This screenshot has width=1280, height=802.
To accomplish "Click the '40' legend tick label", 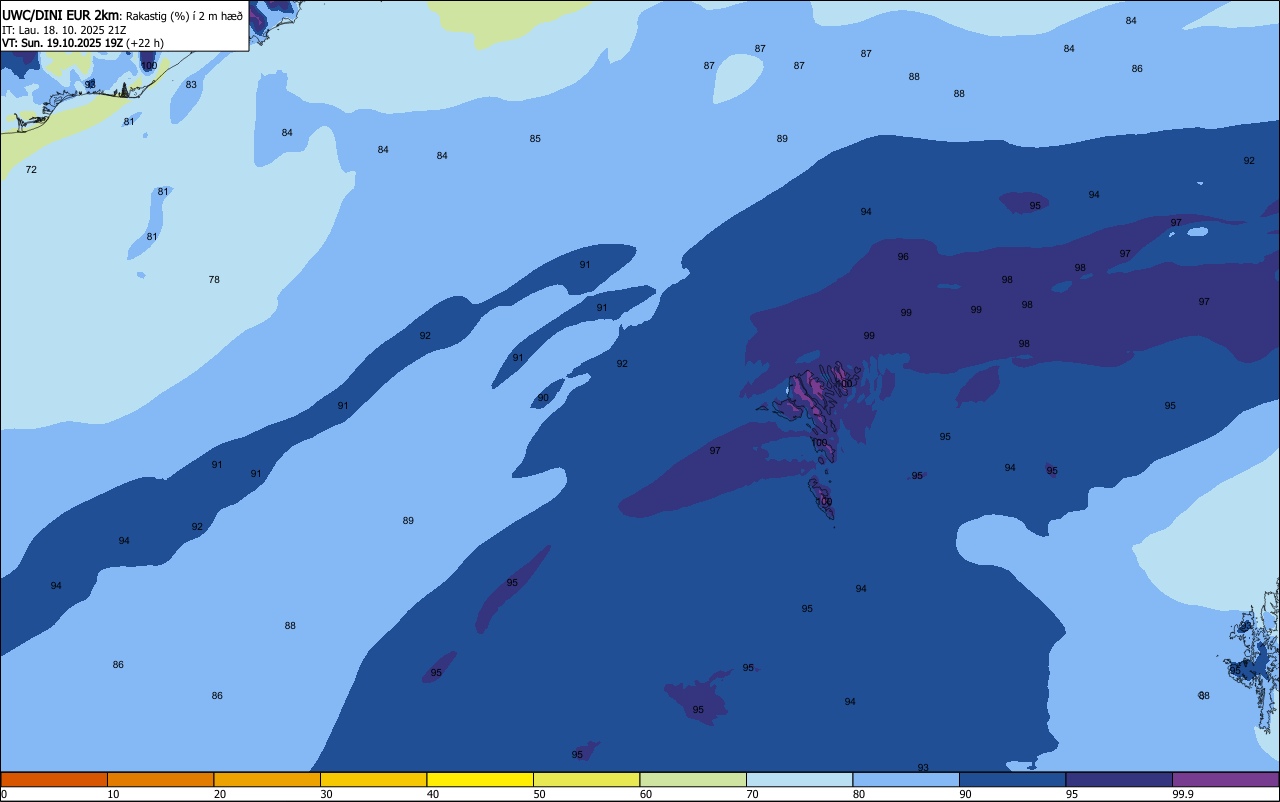I will pyautogui.click(x=433, y=794).
